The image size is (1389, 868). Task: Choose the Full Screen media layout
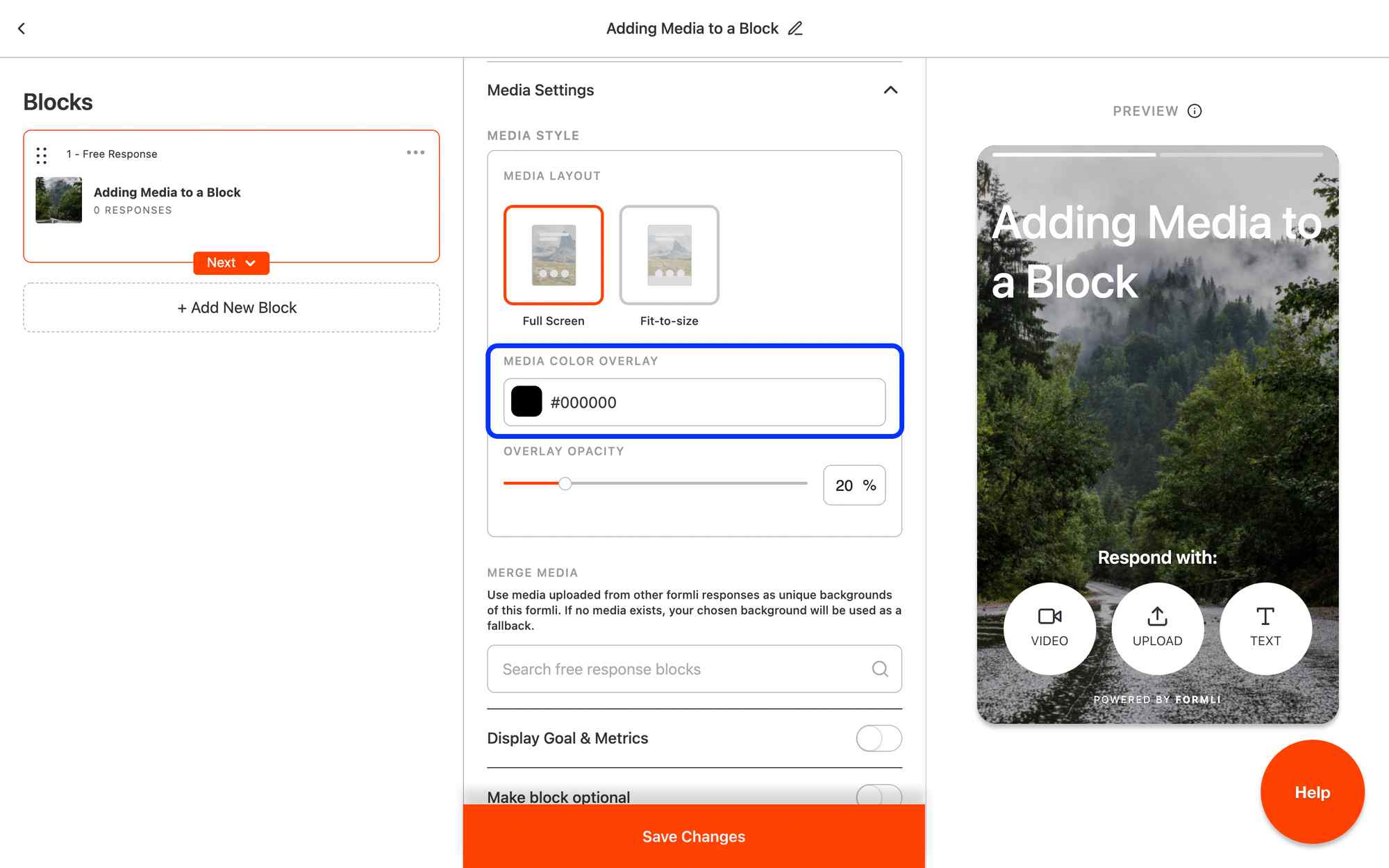point(554,255)
